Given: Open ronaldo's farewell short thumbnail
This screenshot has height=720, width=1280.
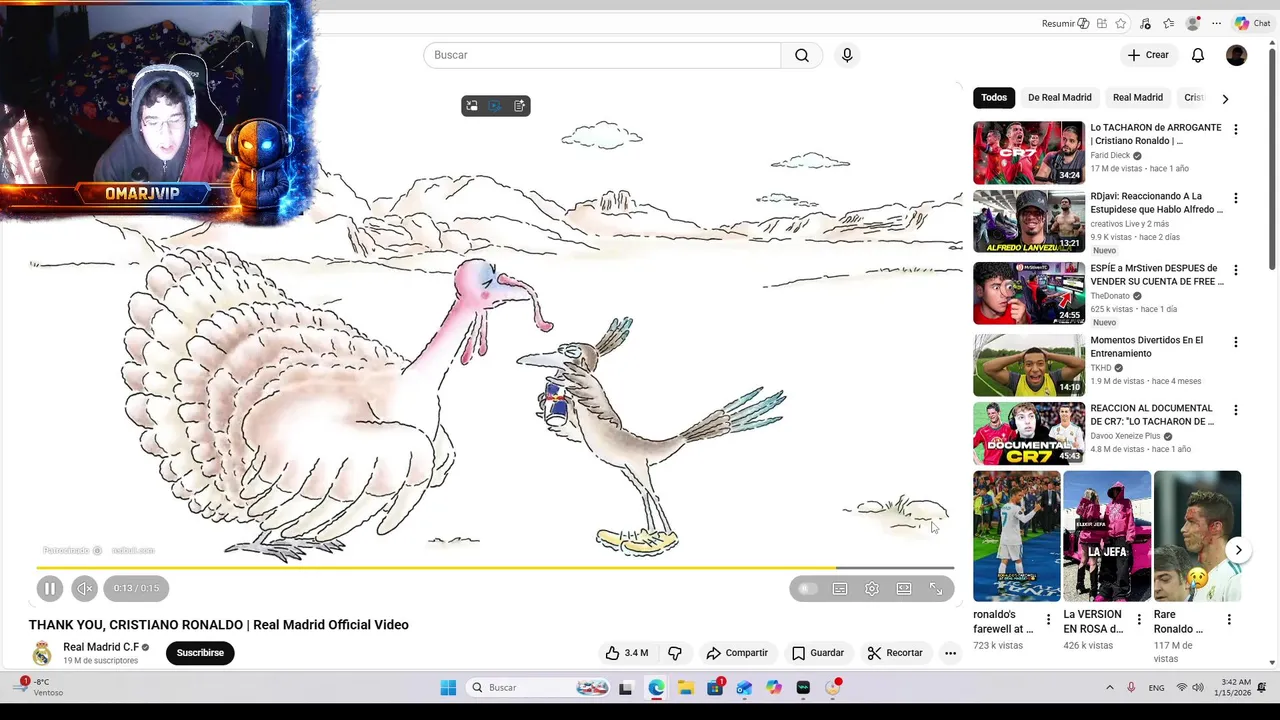Looking at the screenshot, I should [x=1017, y=536].
